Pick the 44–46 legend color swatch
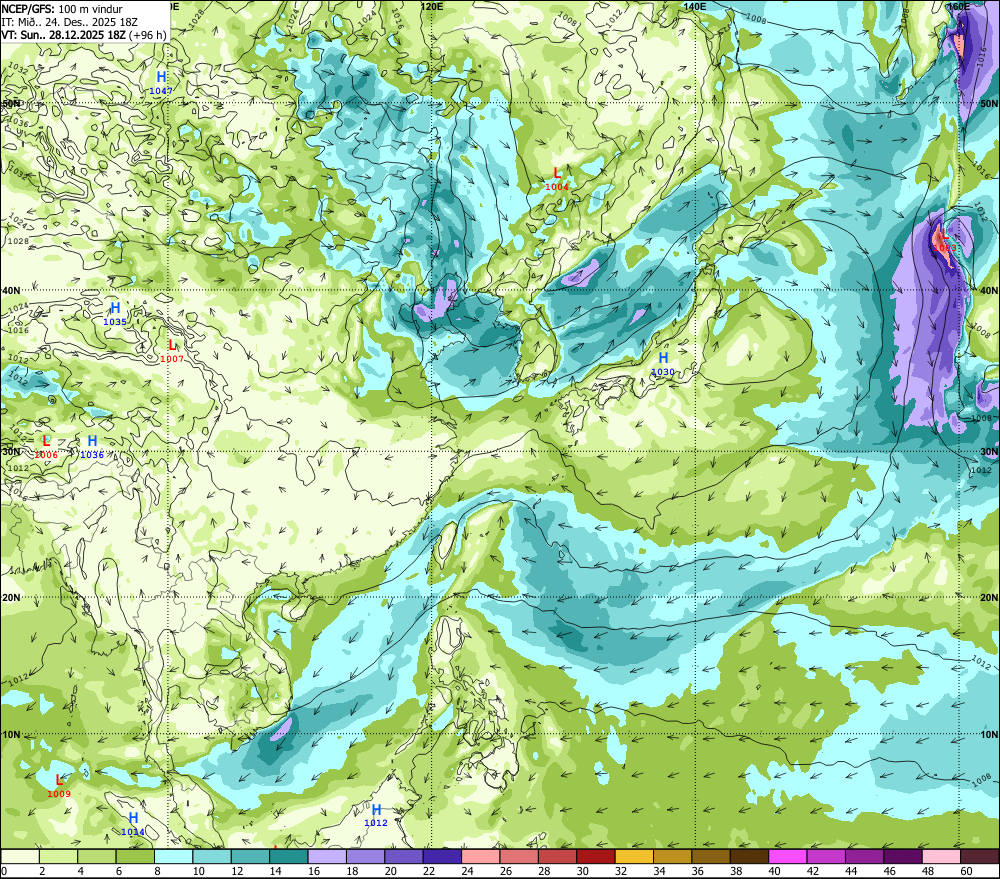This screenshot has height=879, width=1000. [864, 857]
